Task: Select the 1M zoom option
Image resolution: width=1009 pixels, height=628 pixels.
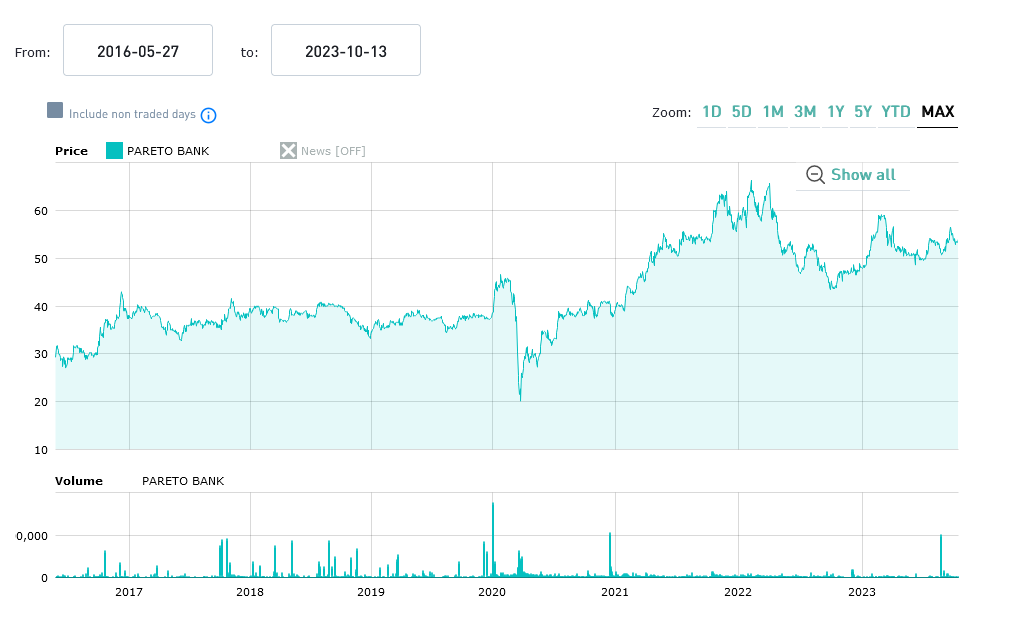Action: (x=773, y=112)
